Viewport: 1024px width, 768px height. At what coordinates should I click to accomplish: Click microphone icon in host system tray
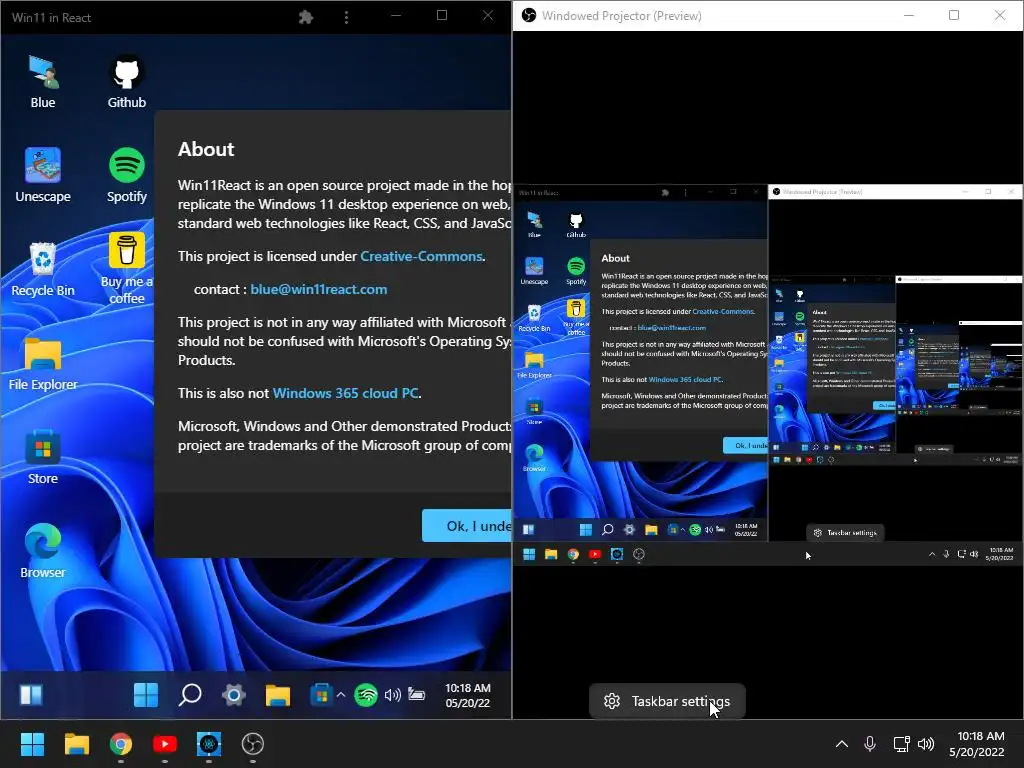(x=870, y=744)
